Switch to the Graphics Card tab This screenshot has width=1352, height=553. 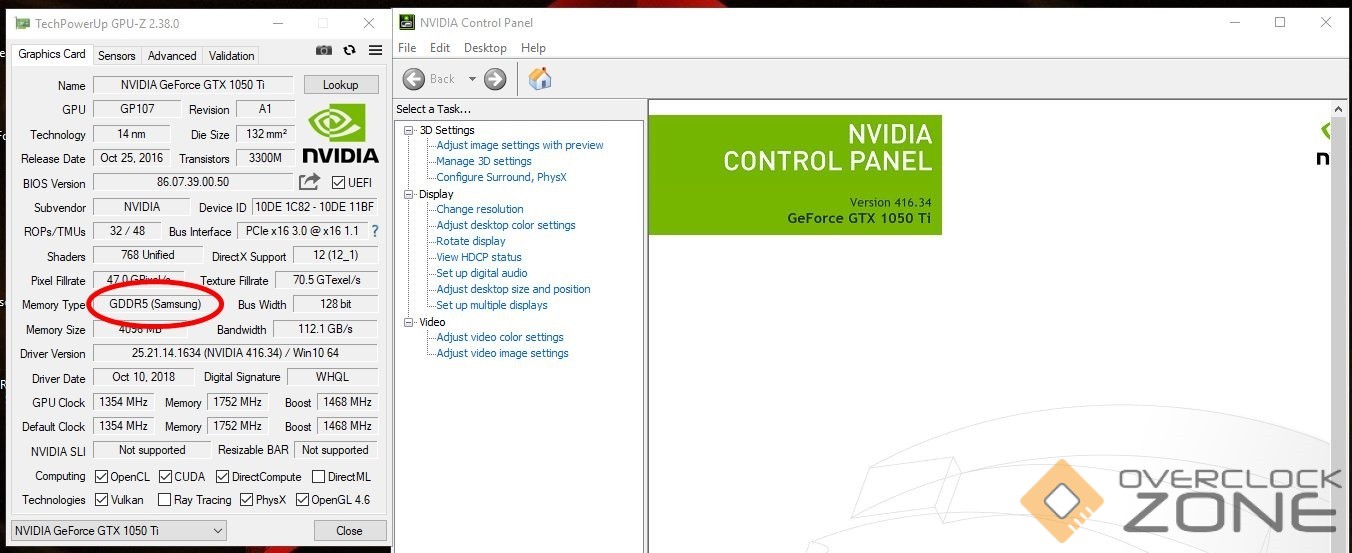pos(52,54)
